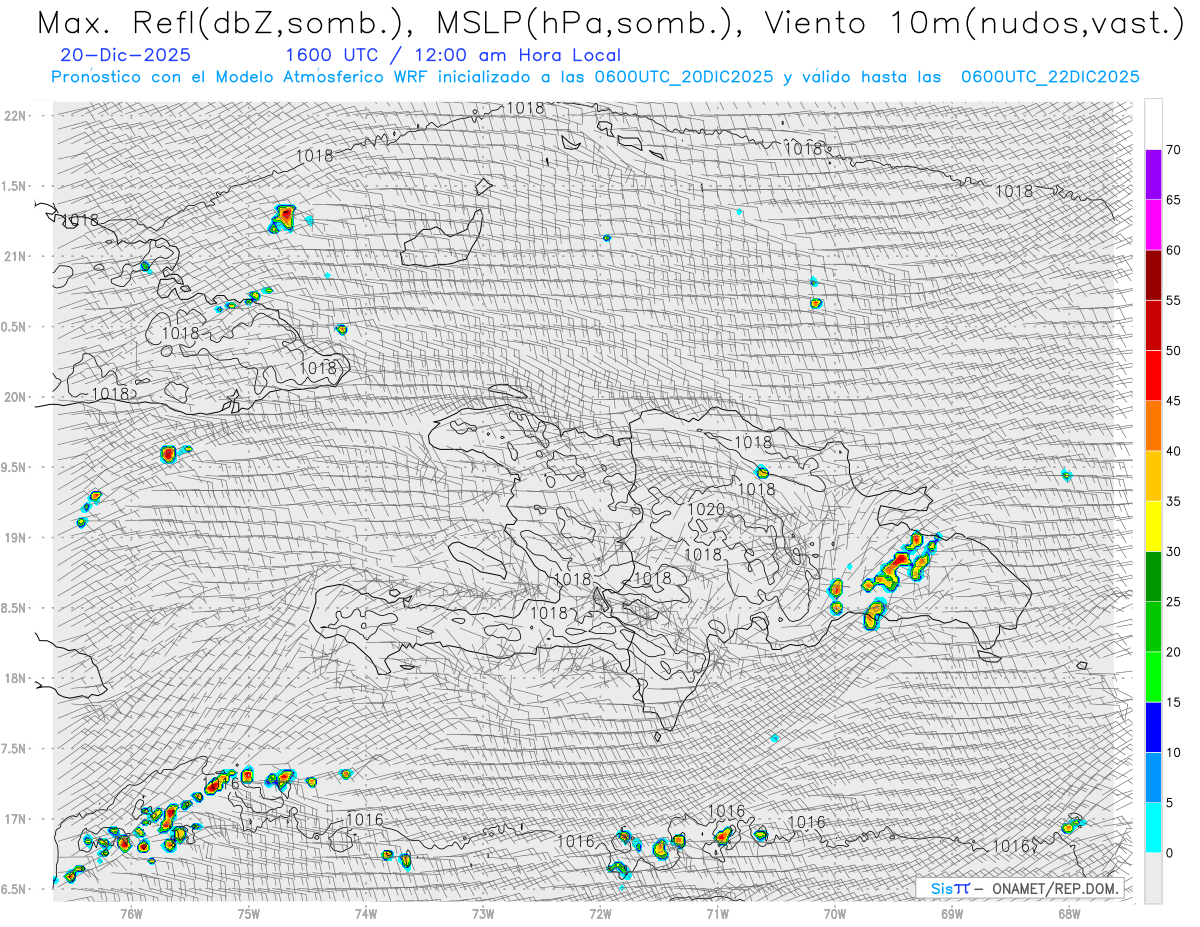Screen dimensions: 1200x927
Task: Click the '74W' longitude axis label
Action: tap(366, 913)
